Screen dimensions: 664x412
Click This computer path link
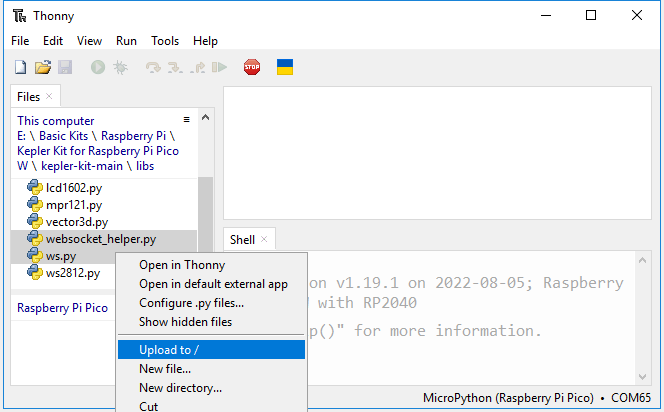[55, 121]
